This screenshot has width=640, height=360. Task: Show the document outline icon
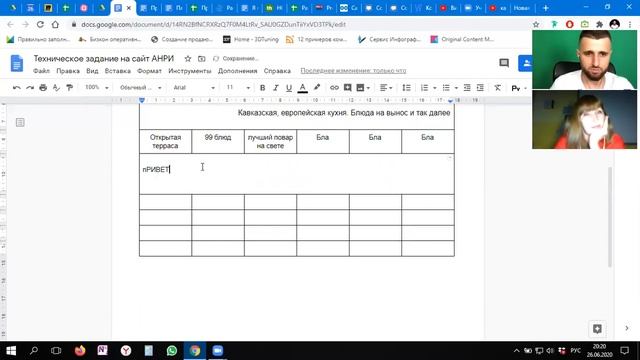[x=20, y=122]
